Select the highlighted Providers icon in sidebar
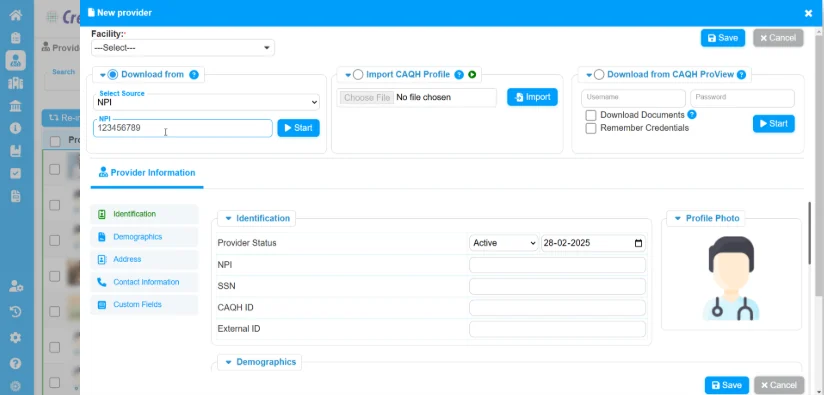 [x=15, y=60]
